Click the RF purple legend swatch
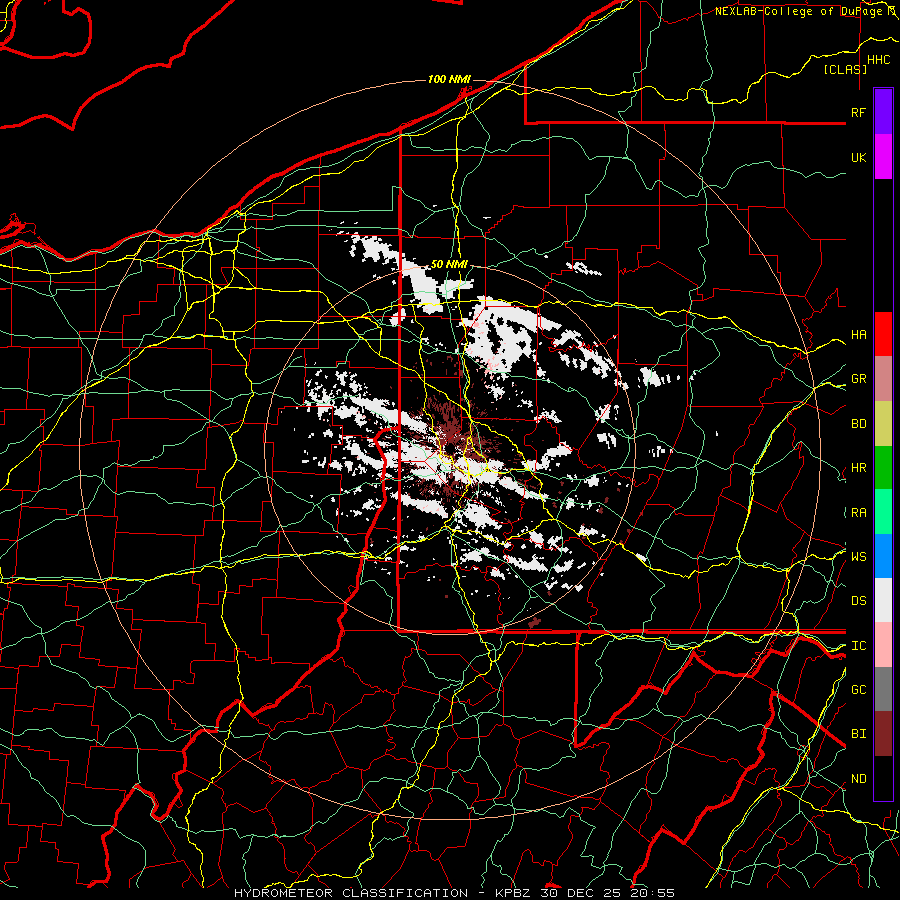The height and width of the screenshot is (900, 900). [883, 111]
